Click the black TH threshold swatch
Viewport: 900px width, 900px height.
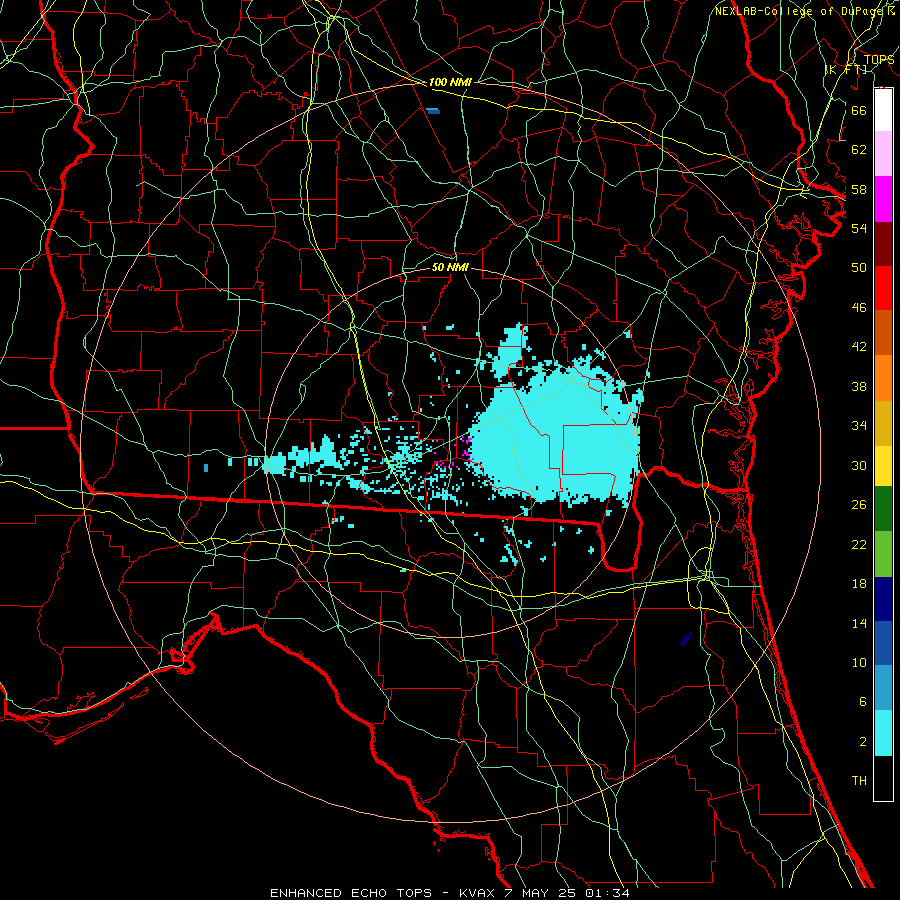click(883, 778)
